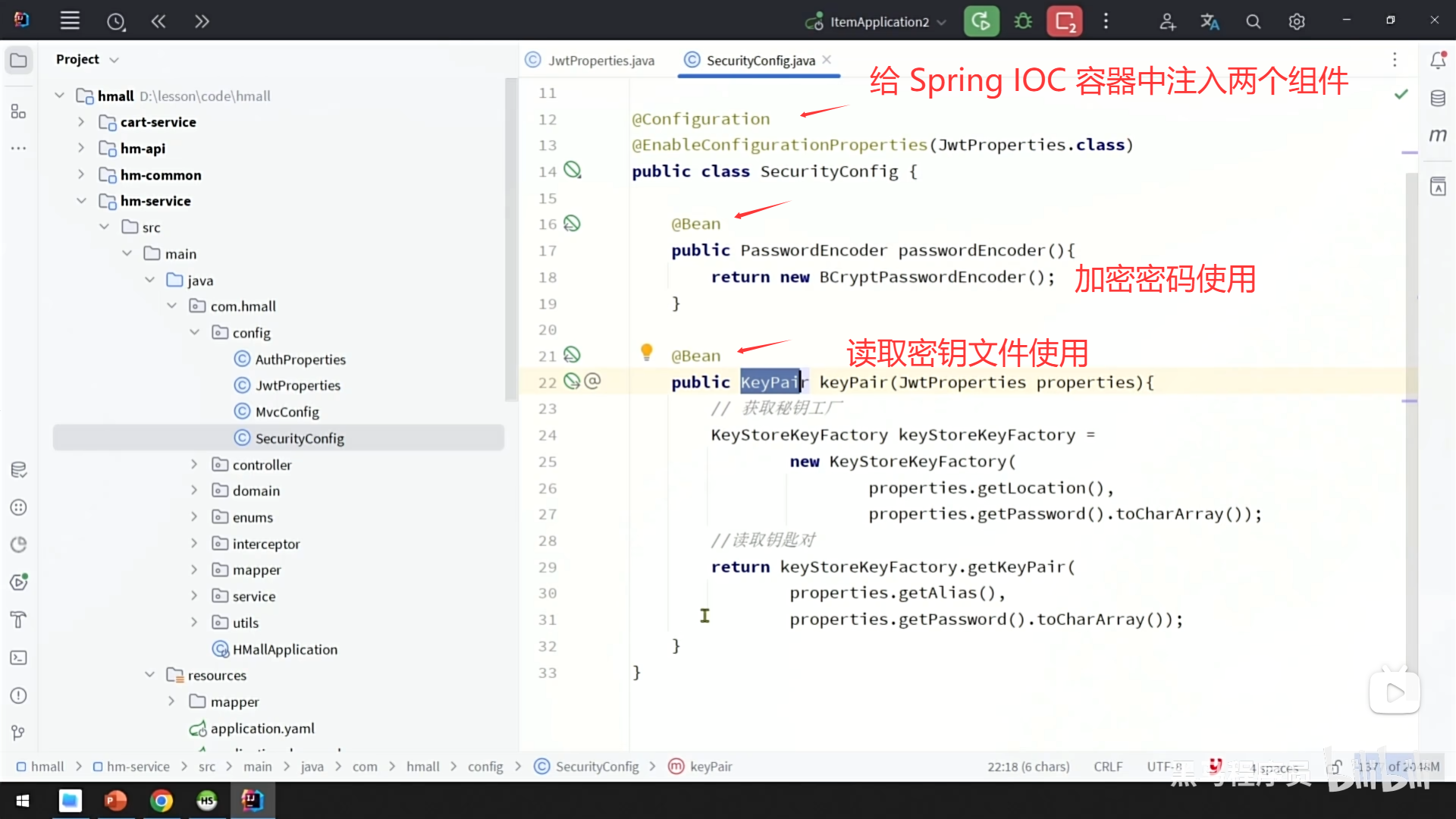Click the Debug bug icon
Screen dimensions: 1456x819
tap(1023, 21)
